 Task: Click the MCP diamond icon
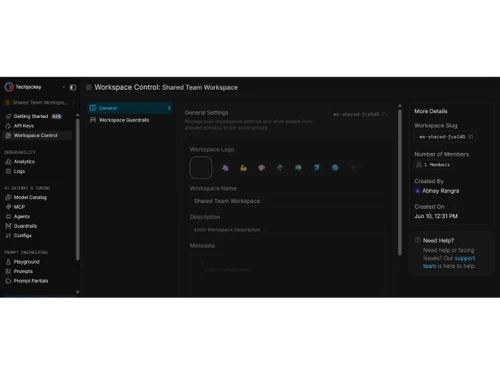(x=8, y=207)
